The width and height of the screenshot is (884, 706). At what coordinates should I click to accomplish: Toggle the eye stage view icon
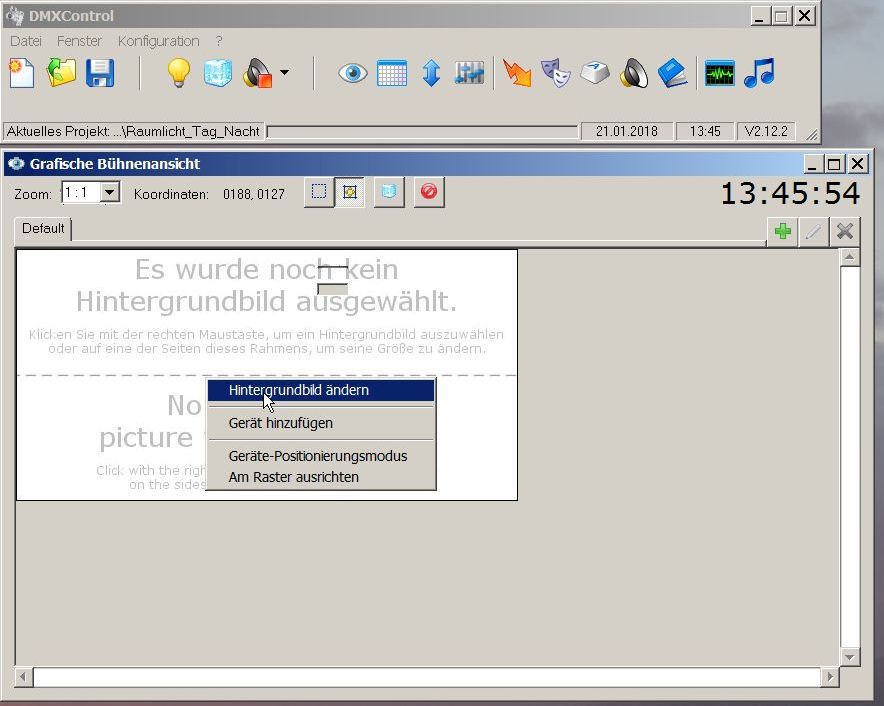352,73
